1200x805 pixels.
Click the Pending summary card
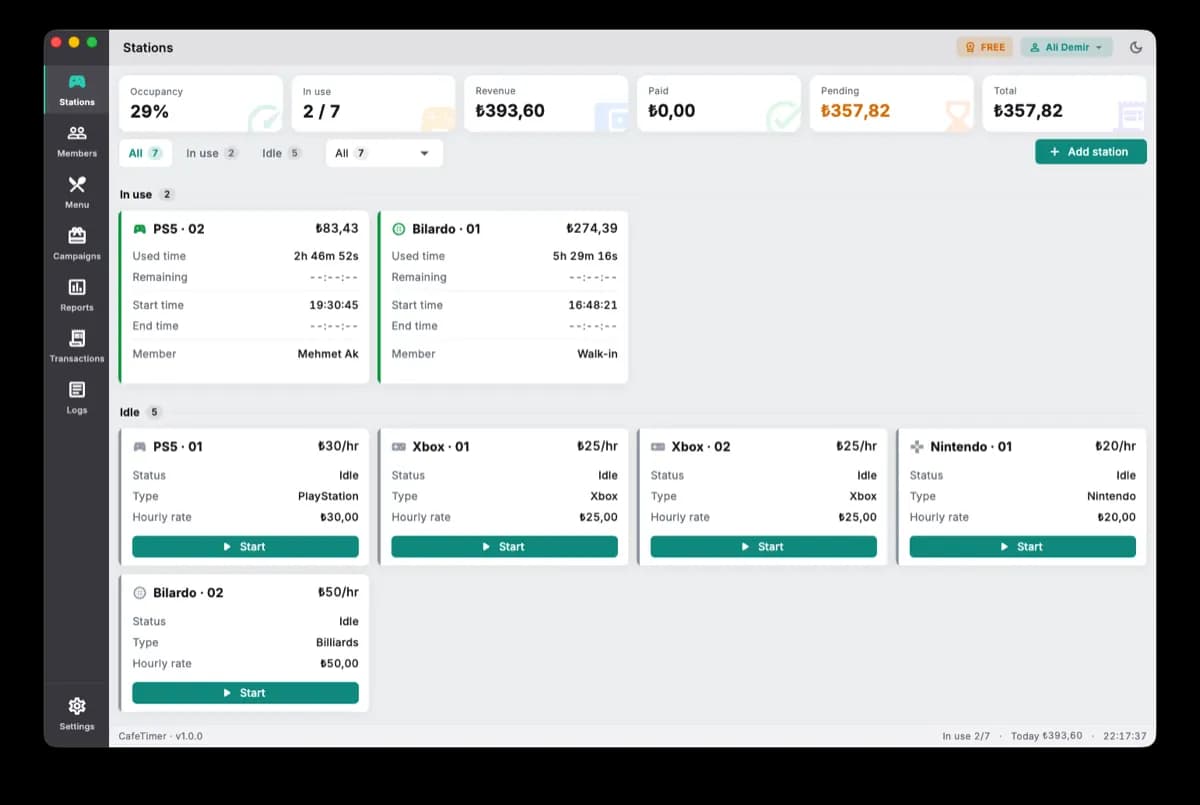(x=891, y=104)
